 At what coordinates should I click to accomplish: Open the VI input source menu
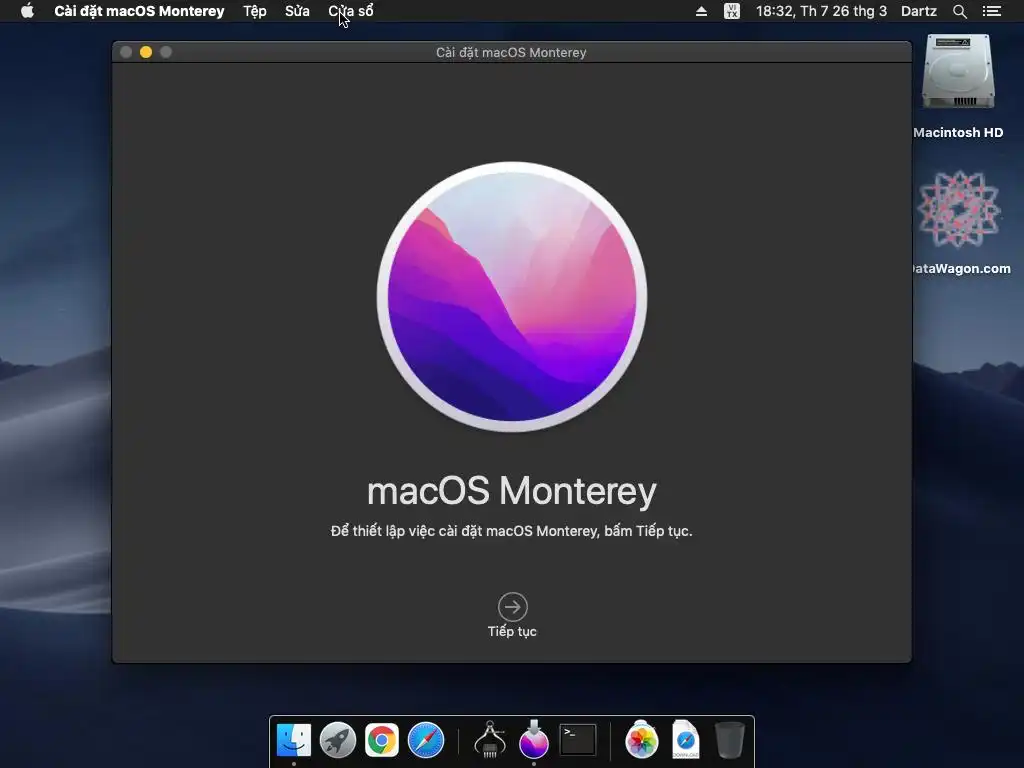pyautogui.click(x=732, y=11)
